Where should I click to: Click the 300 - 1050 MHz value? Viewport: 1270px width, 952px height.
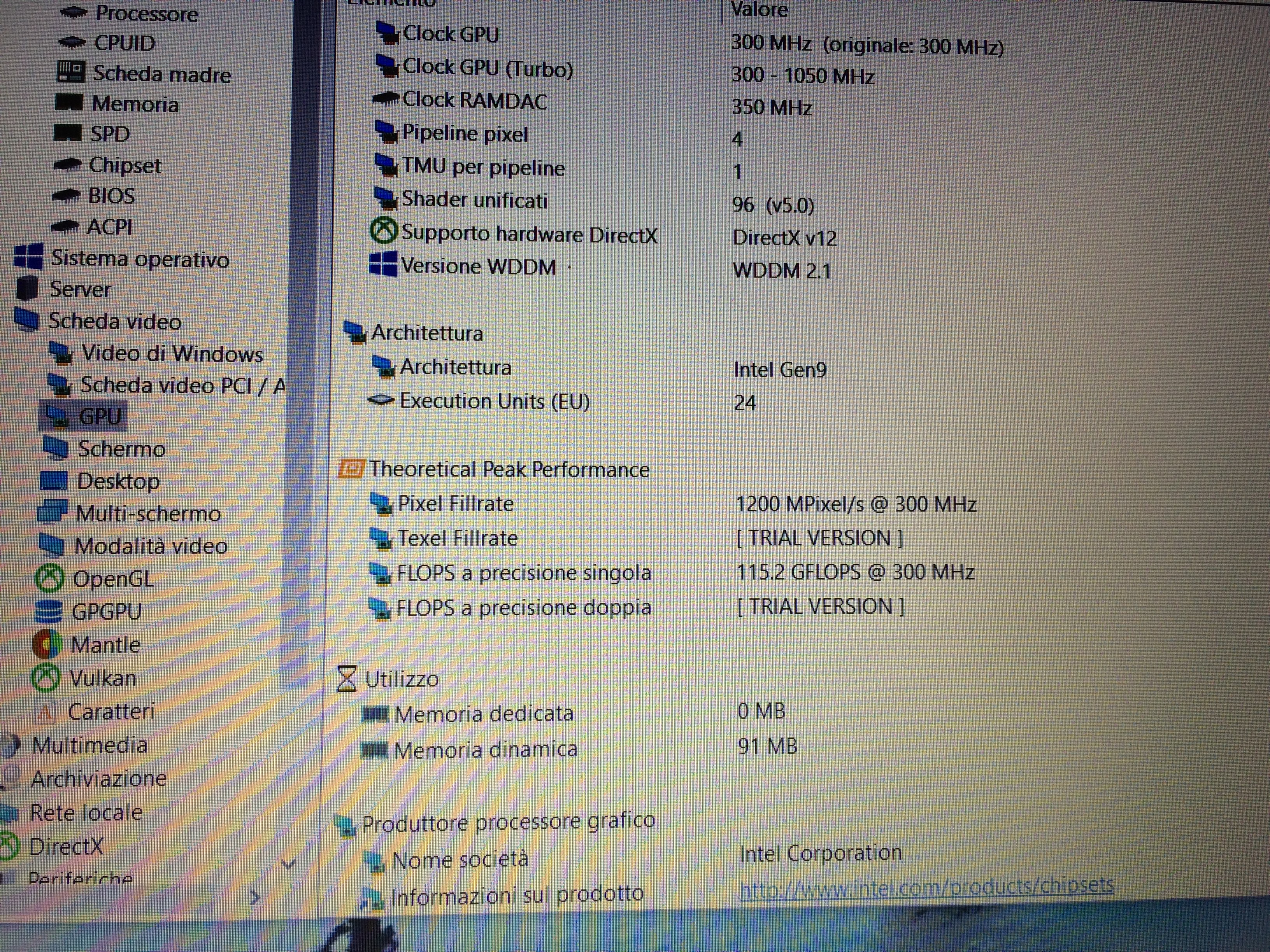803,75
